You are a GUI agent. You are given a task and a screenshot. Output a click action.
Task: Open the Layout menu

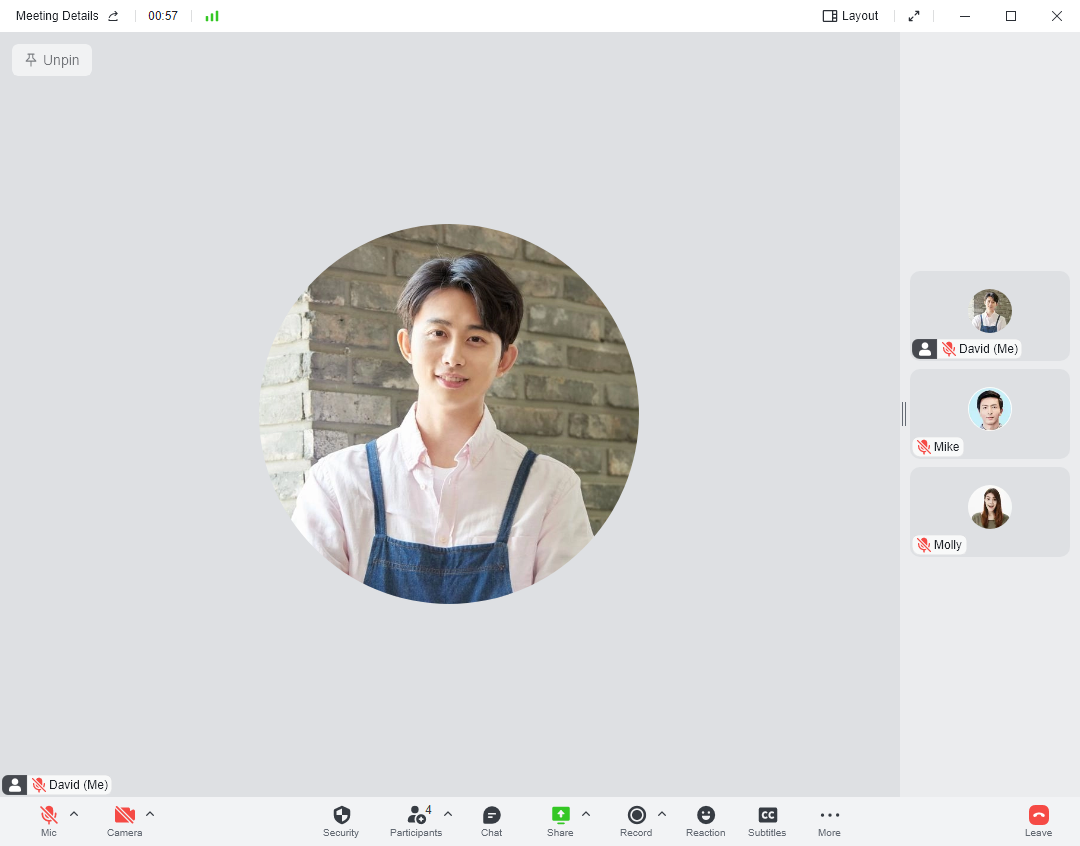pyautogui.click(x=851, y=16)
